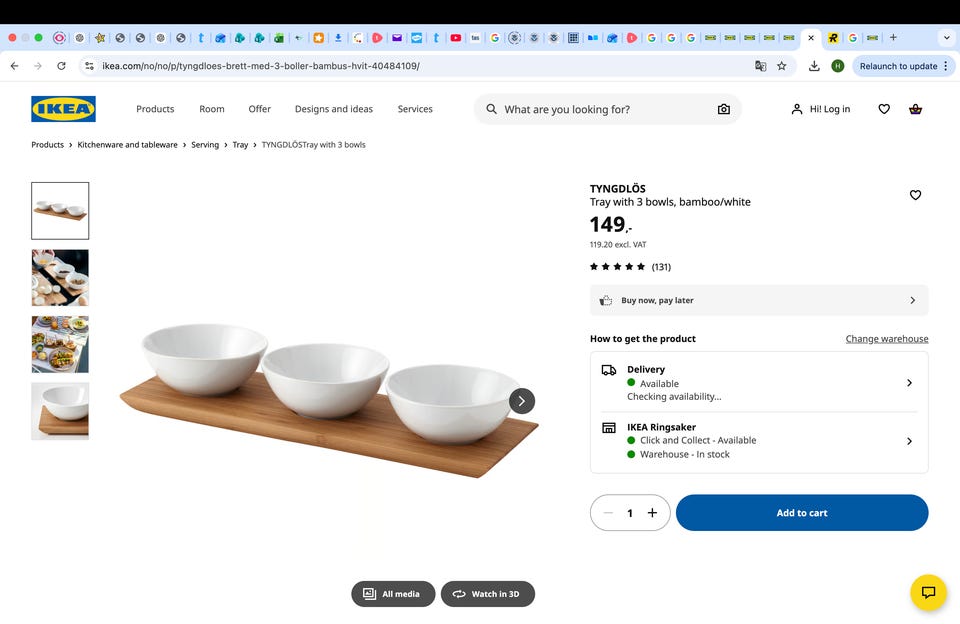Open the chat support bubble

coord(928,592)
